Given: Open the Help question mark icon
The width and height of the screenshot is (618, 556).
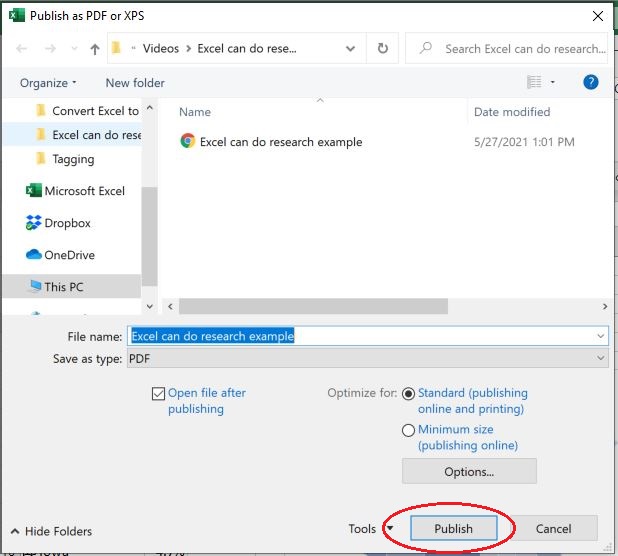Looking at the screenshot, I should pyautogui.click(x=590, y=82).
